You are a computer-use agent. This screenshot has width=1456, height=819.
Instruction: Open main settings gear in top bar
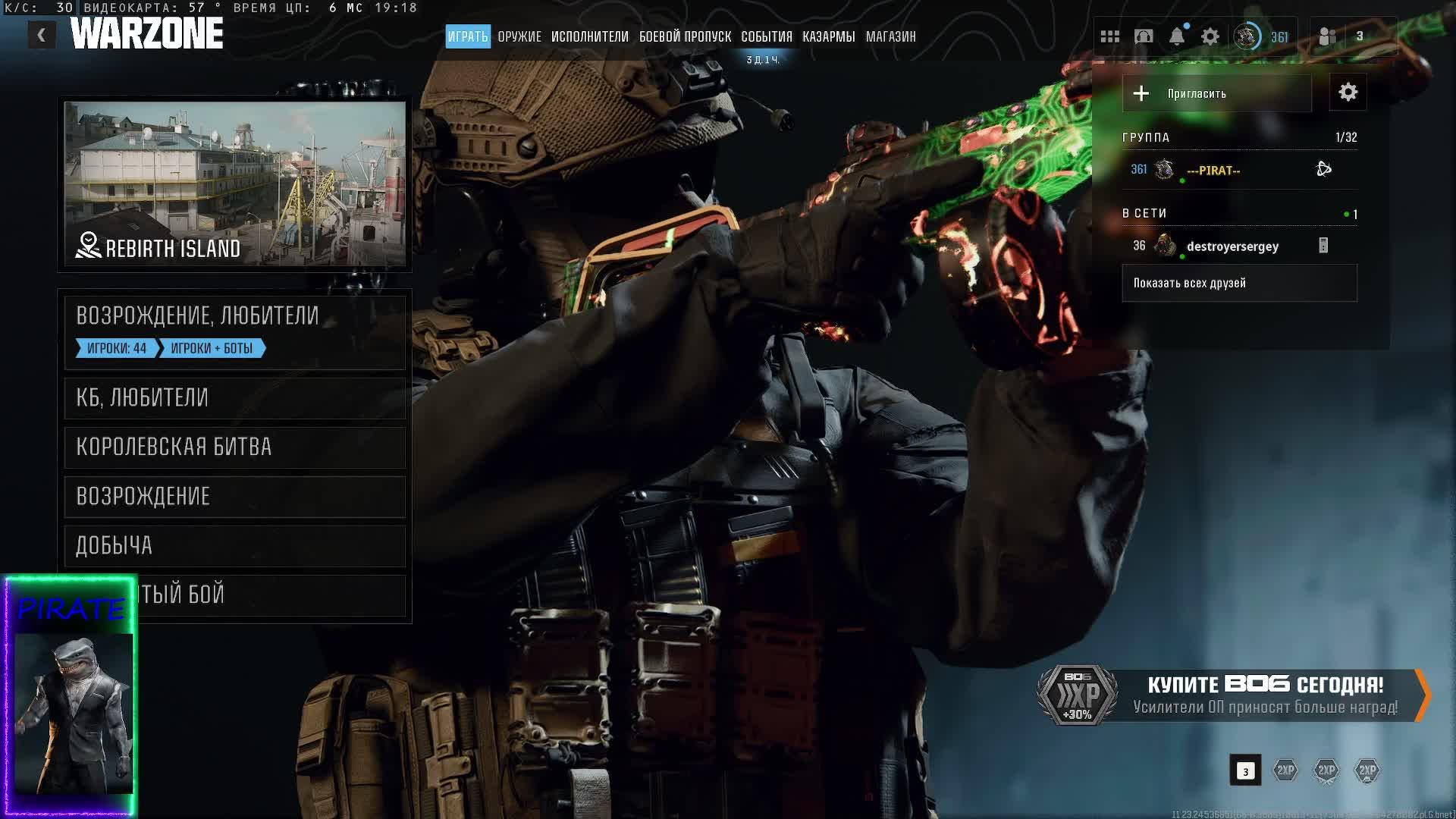tap(1210, 36)
